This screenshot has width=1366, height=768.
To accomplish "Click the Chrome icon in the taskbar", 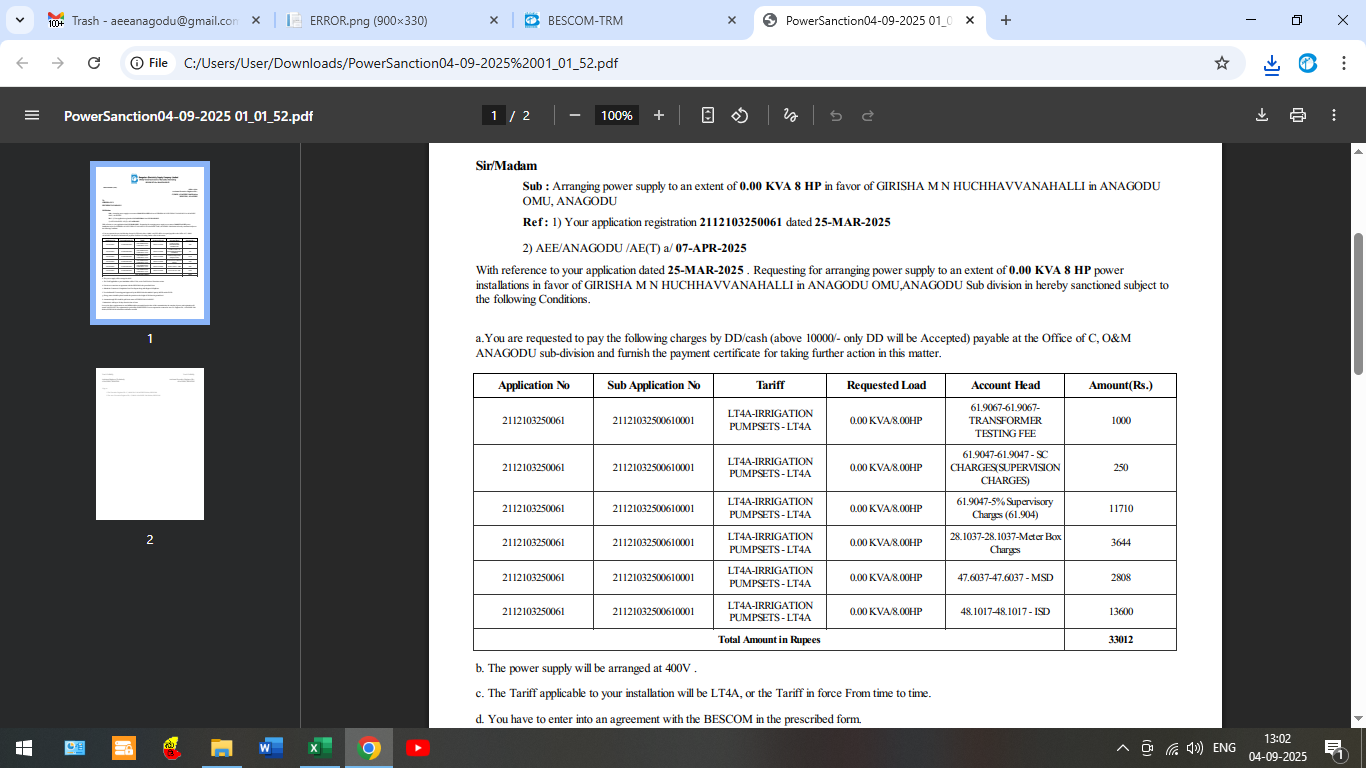I will (369, 748).
